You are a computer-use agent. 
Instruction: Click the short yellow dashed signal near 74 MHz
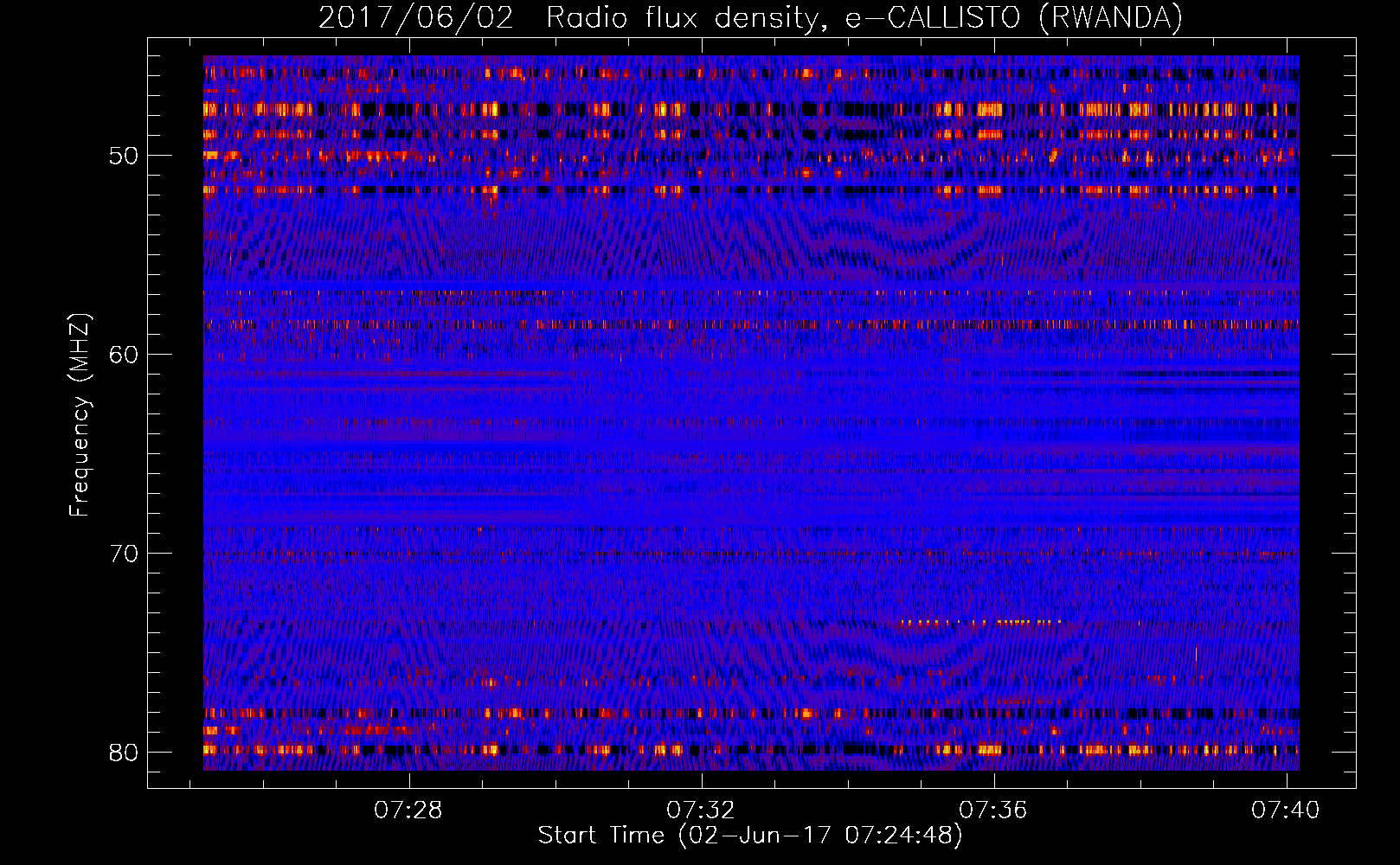click(981, 622)
